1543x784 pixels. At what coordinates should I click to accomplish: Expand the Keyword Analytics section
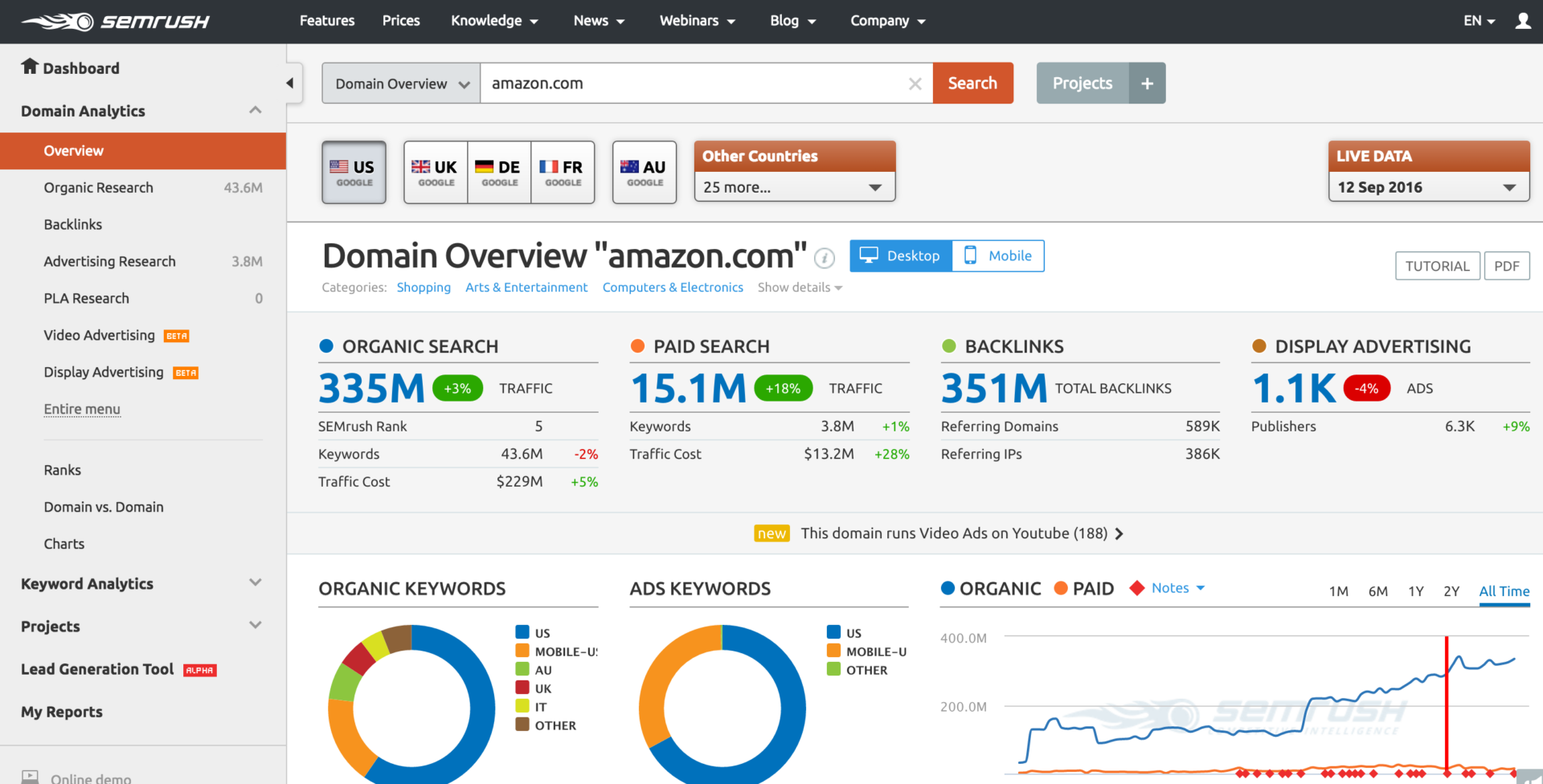pyautogui.click(x=256, y=582)
